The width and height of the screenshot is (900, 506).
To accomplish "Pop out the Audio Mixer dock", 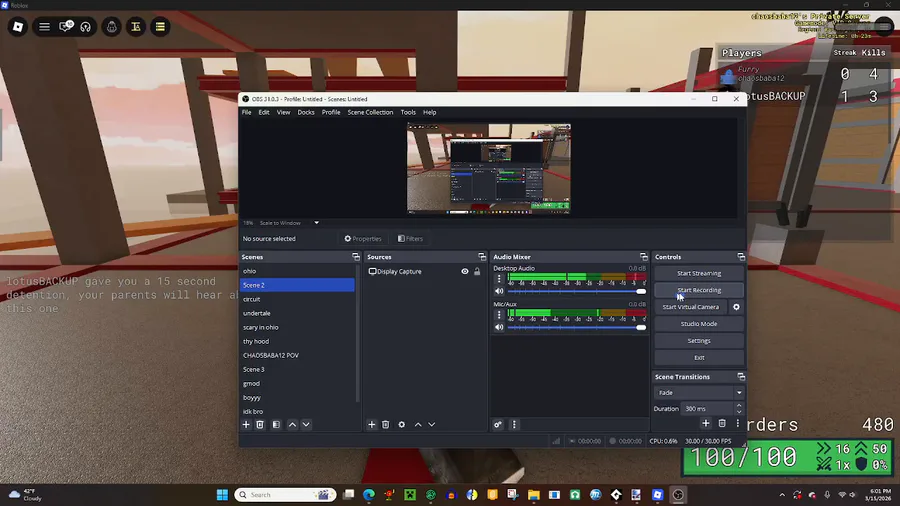I will (x=643, y=257).
